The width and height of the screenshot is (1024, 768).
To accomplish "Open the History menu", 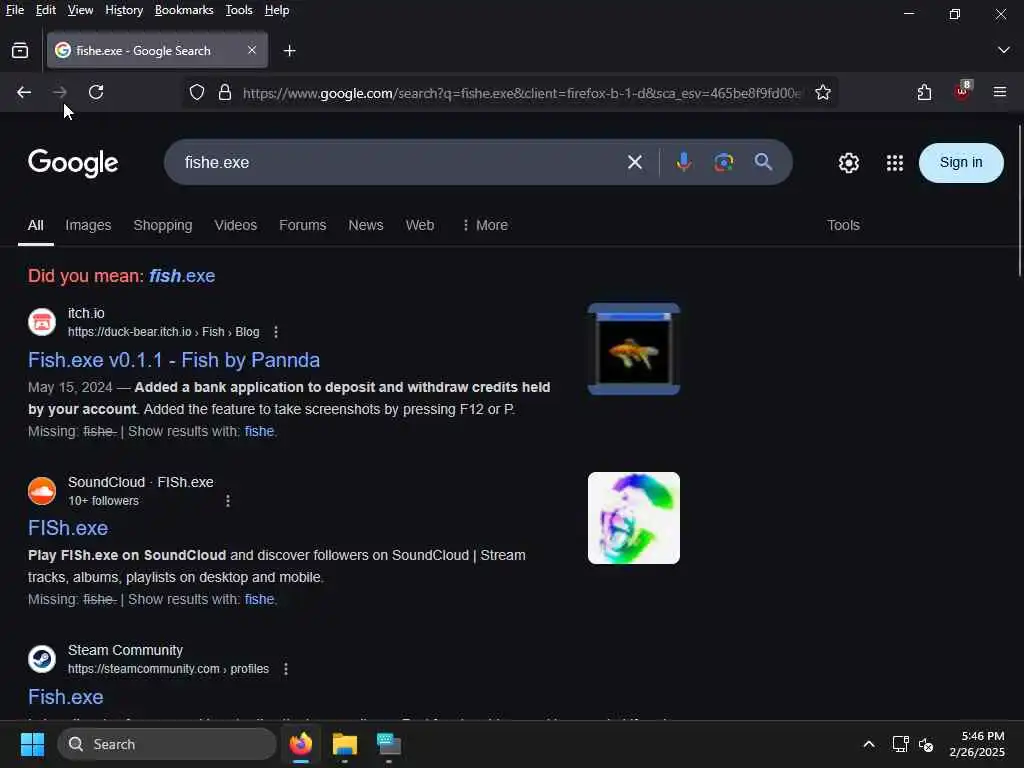I will coord(124,10).
